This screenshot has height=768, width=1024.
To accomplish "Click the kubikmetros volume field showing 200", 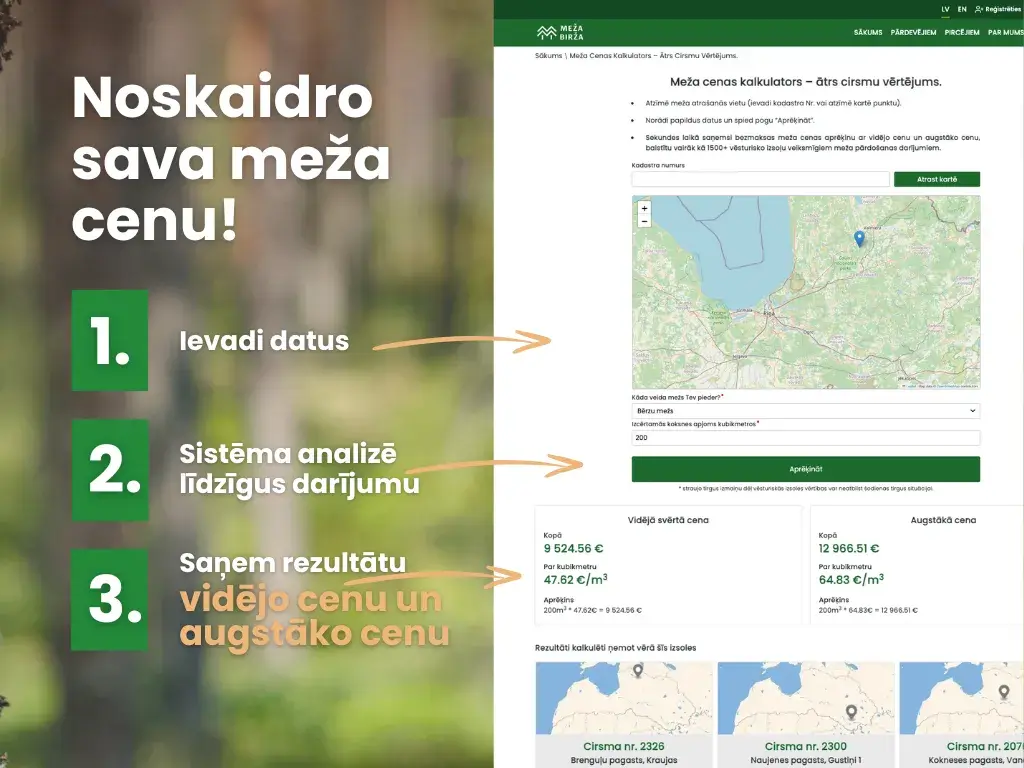I will pos(805,437).
